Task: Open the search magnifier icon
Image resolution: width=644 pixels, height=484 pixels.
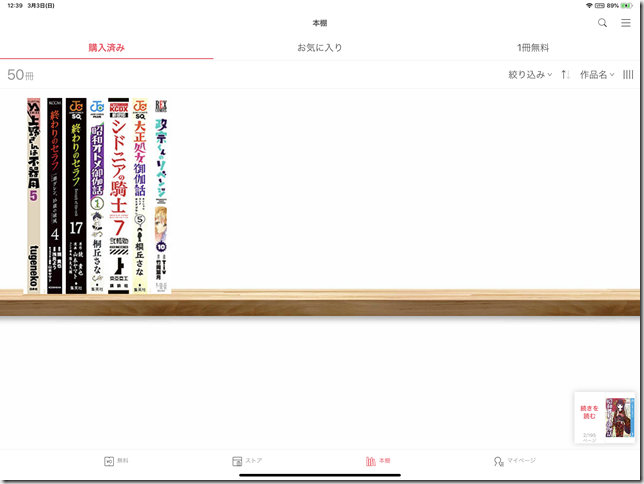Action: click(602, 23)
